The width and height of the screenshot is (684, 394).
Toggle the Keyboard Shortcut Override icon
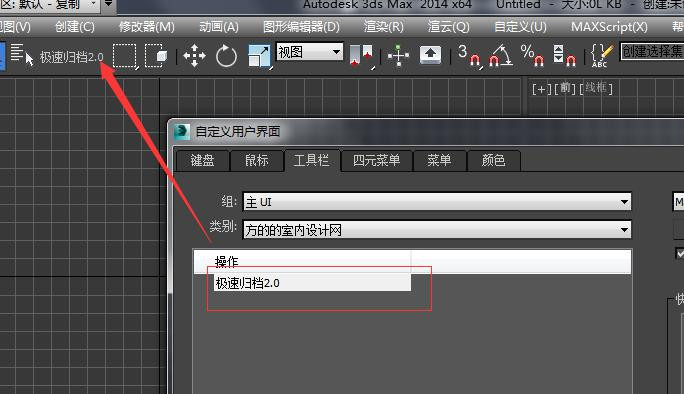[x=430, y=55]
